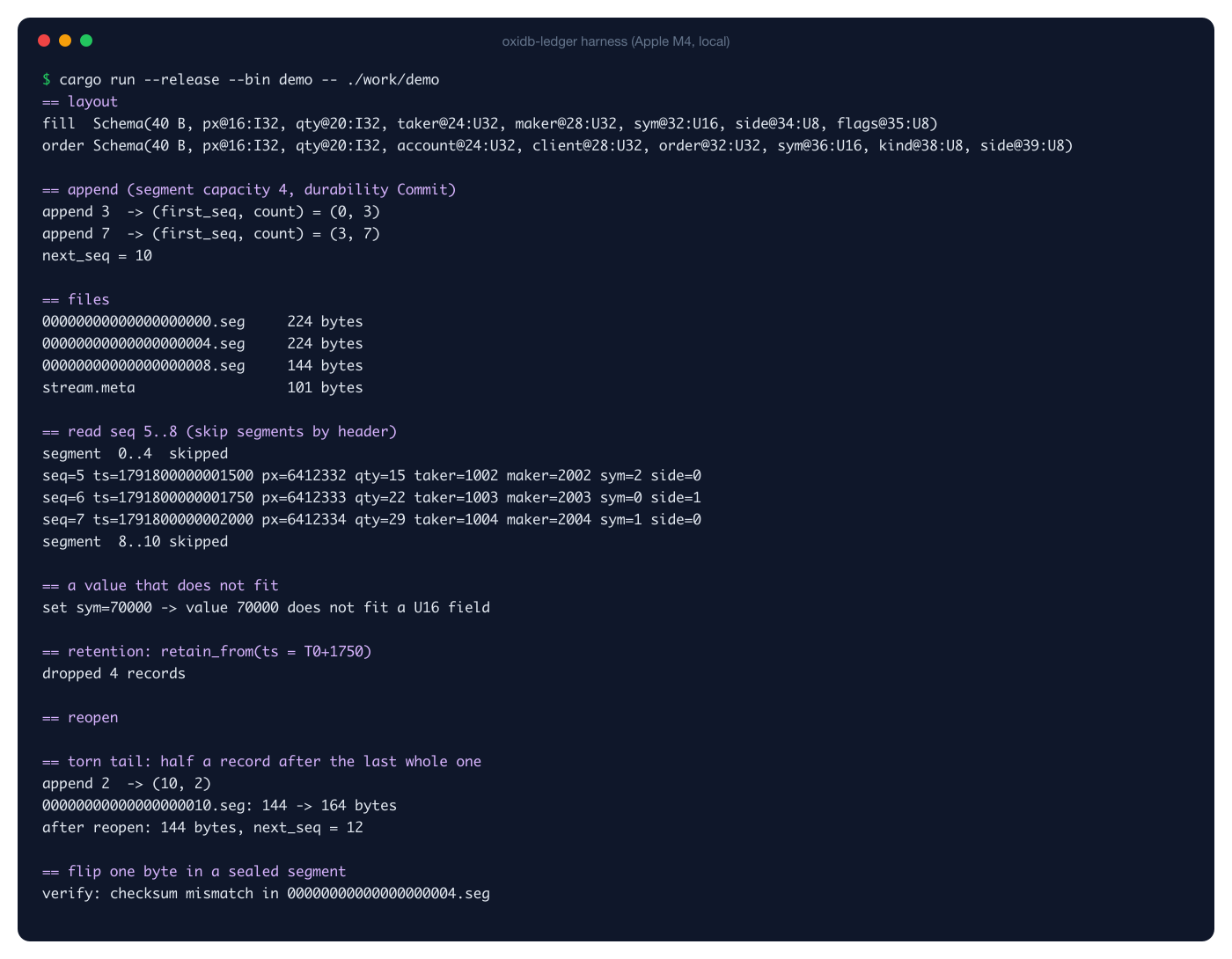1232x959 pixels.
Task: Click the 'next_seq = 10' output line
Action: 97,256
